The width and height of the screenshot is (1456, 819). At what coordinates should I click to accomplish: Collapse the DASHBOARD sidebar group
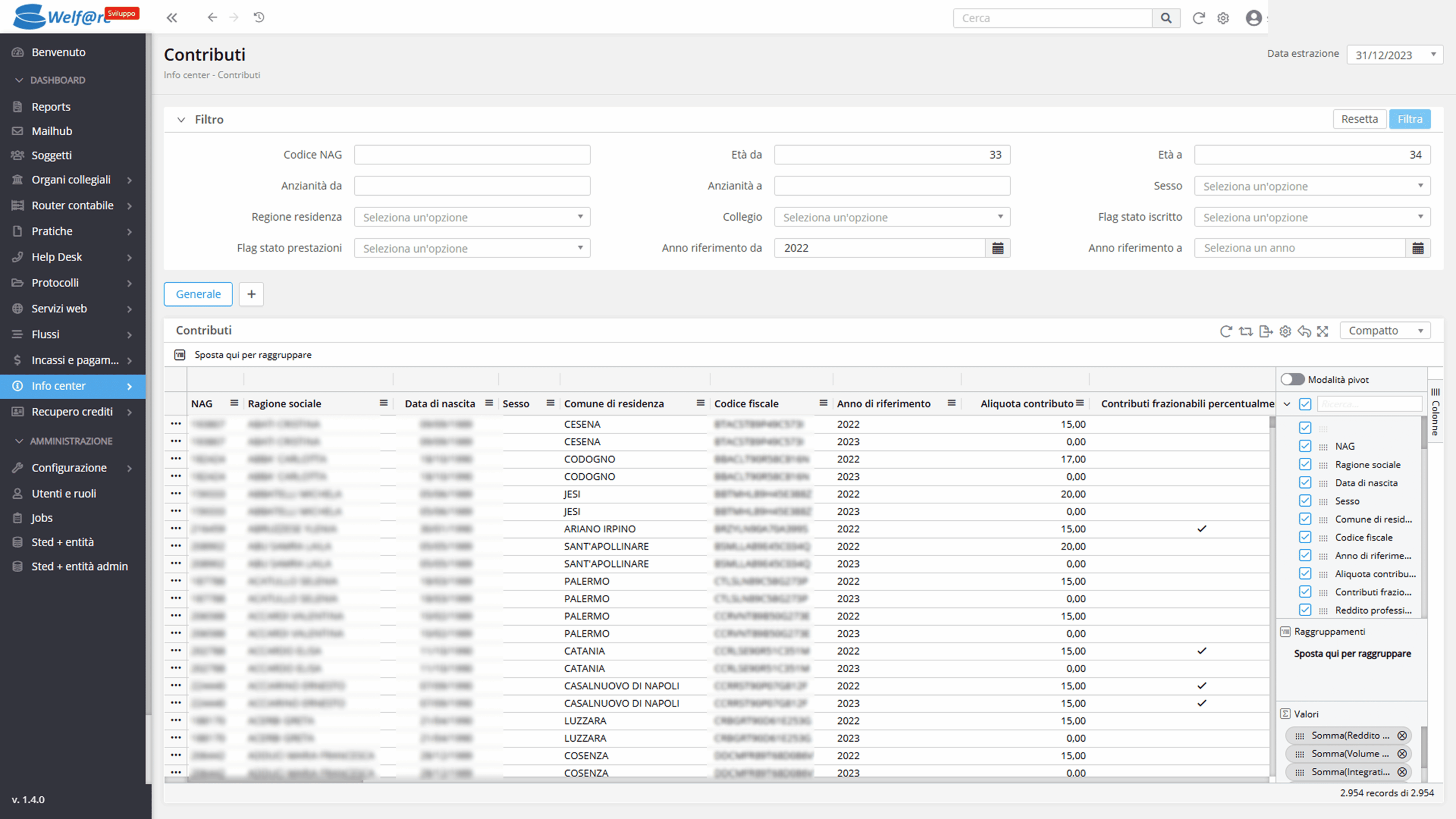click(x=19, y=80)
